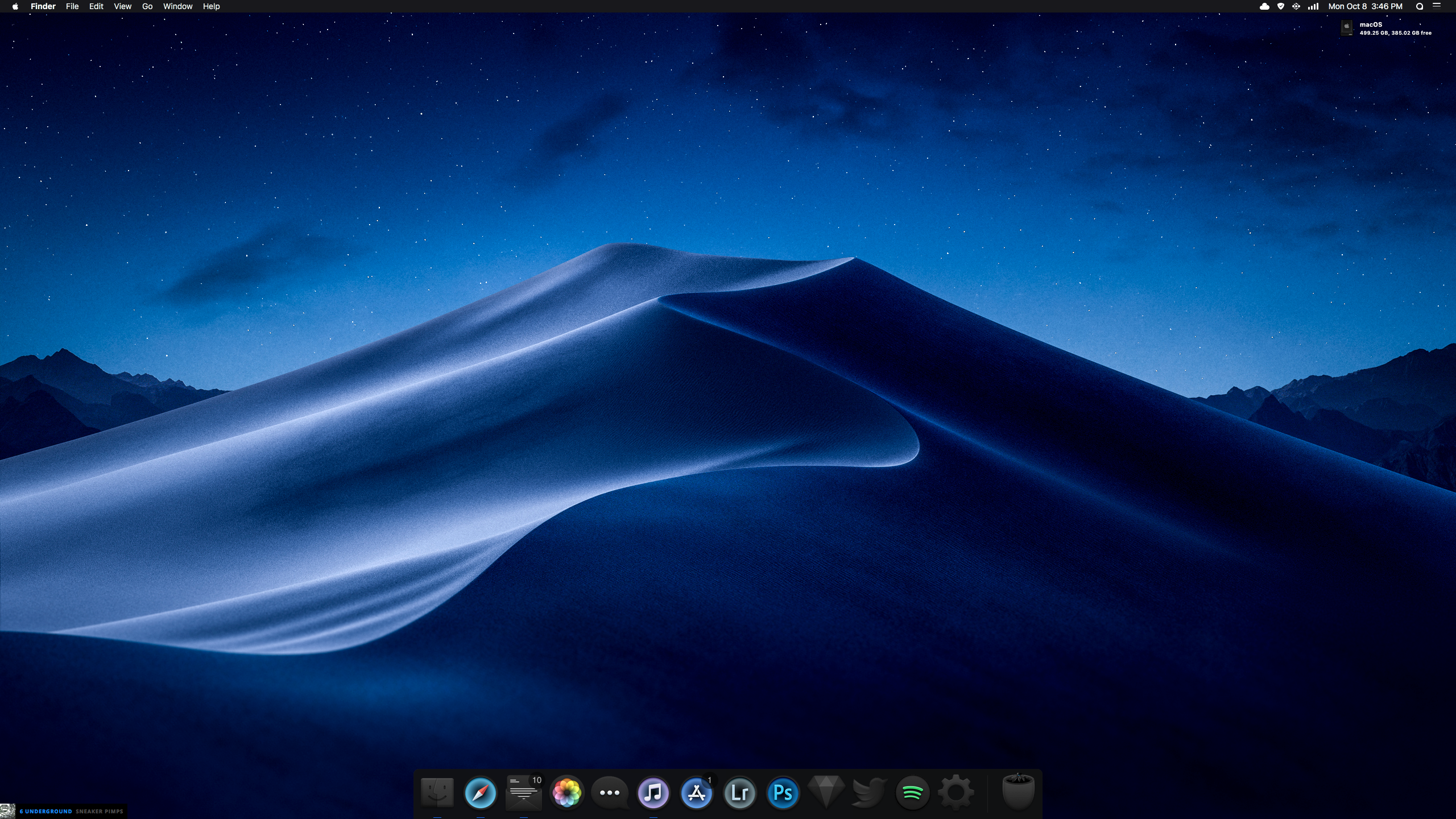Image resolution: width=1456 pixels, height=819 pixels.
Task: Open Messages app in the dock
Action: coord(610,792)
